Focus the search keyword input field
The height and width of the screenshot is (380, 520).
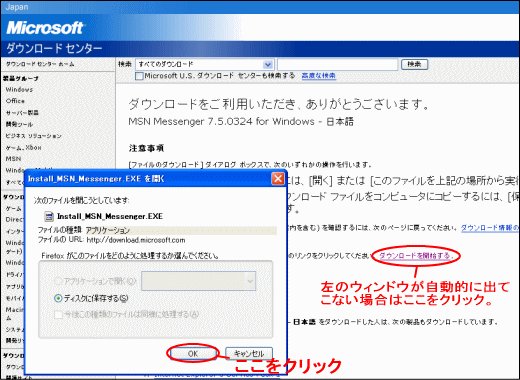337,64
